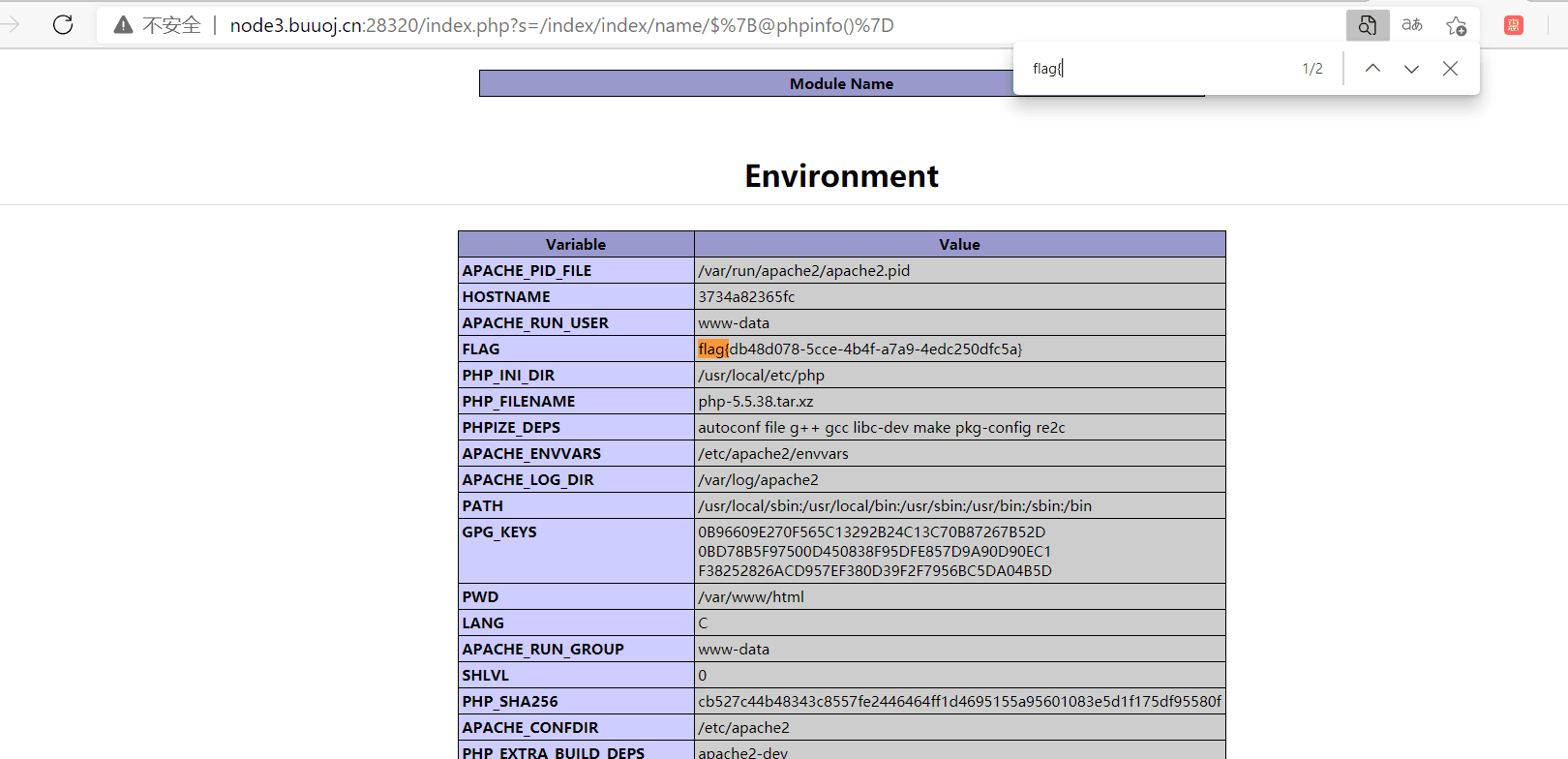Image resolution: width=1568 pixels, height=759 pixels.
Task: Open the red extension icon
Action: [1514, 25]
